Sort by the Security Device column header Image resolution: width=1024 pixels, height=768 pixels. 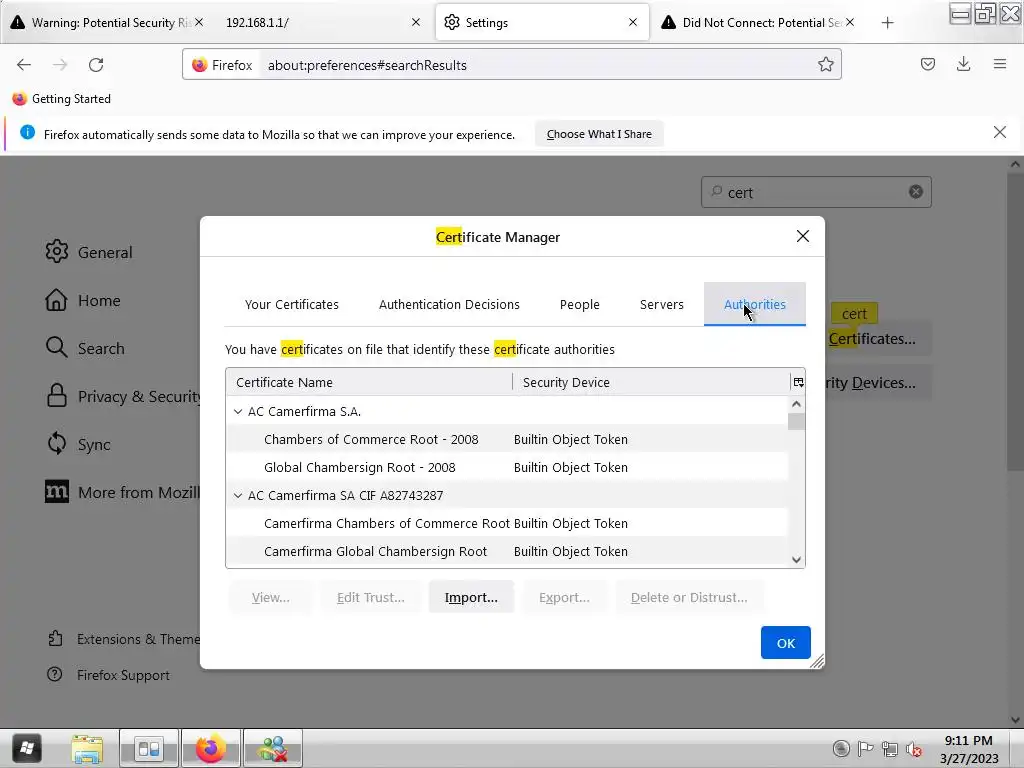pyautogui.click(x=651, y=382)
